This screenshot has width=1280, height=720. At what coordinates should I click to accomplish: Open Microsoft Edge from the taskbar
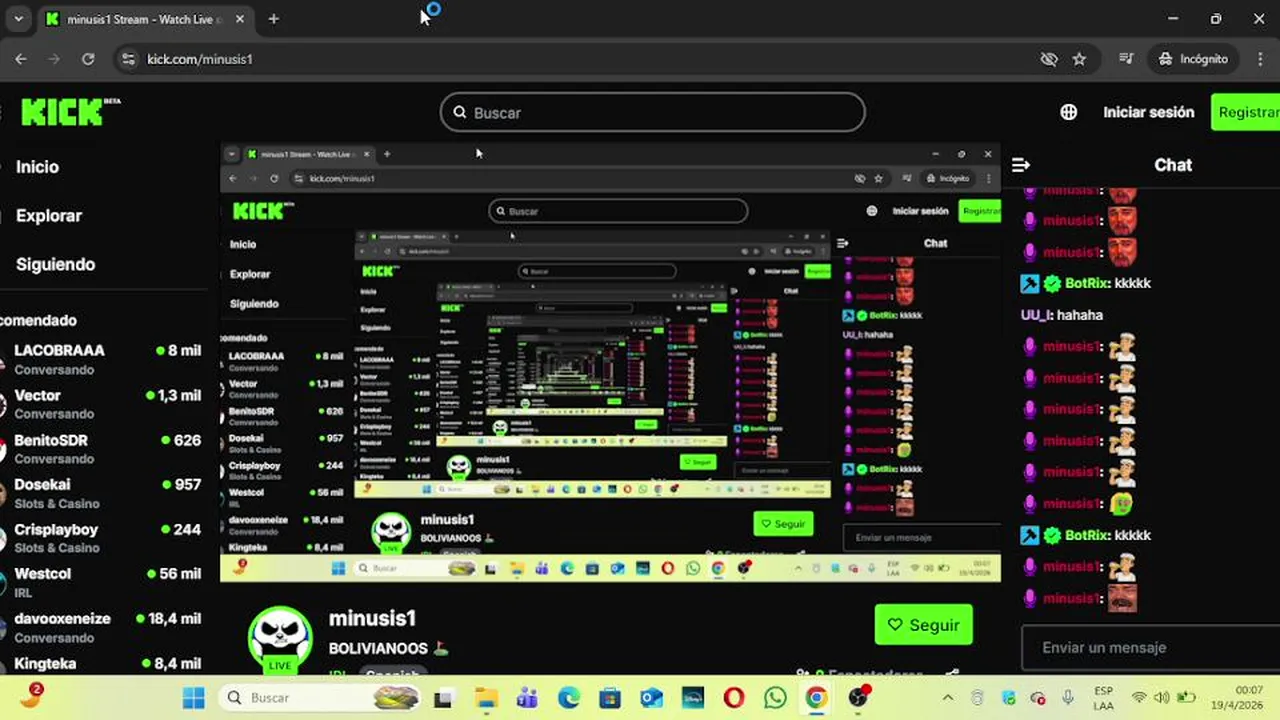point(569,698)
